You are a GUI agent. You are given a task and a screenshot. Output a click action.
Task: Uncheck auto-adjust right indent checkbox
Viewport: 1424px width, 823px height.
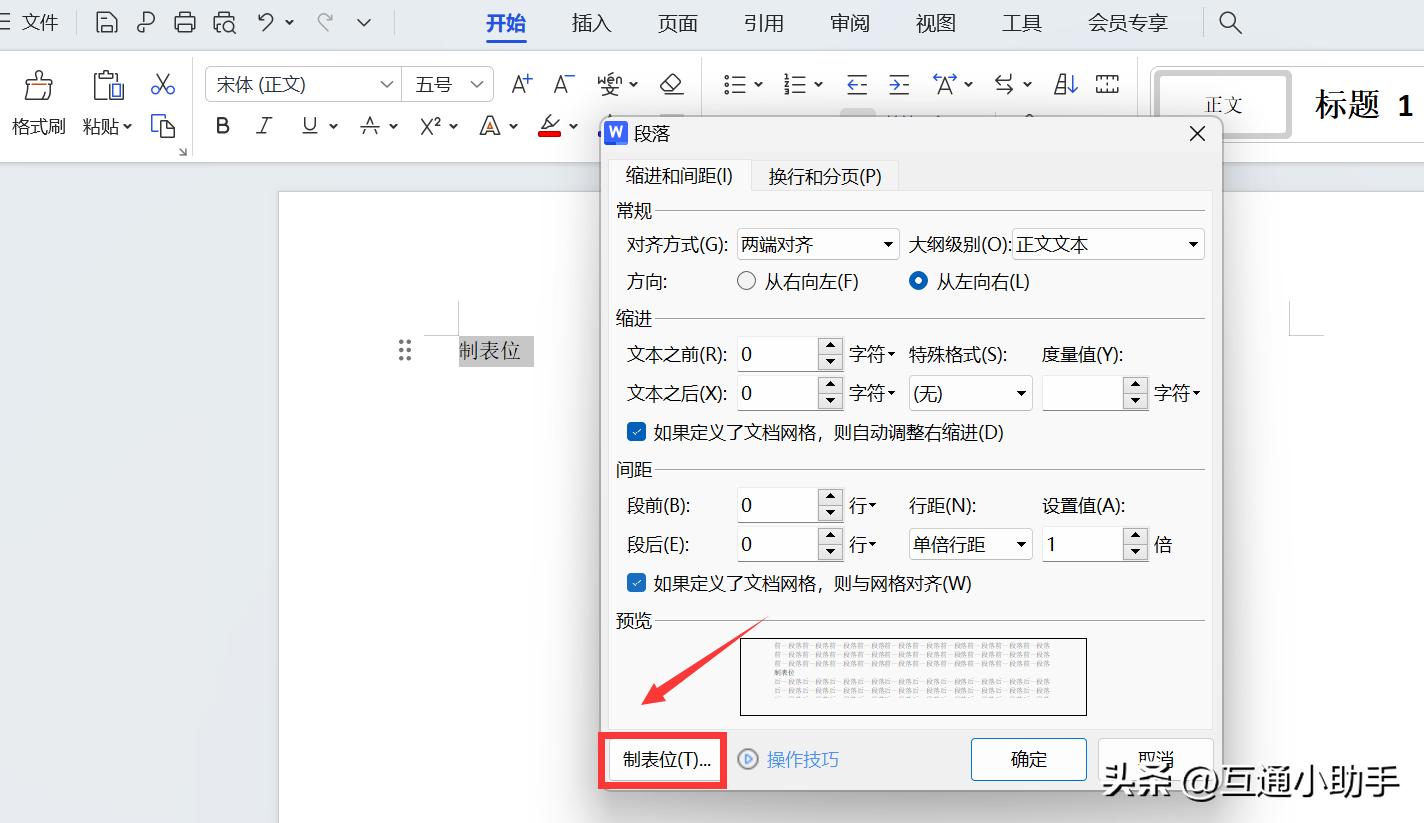tap(636, 432)
